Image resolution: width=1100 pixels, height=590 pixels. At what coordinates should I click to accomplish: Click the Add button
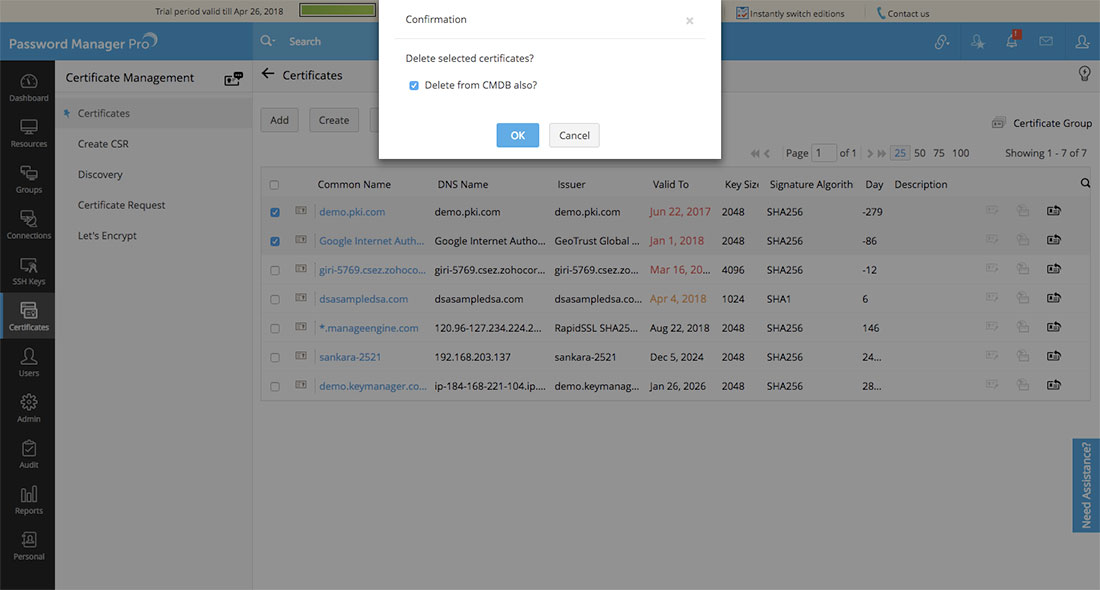click(279, 120)
